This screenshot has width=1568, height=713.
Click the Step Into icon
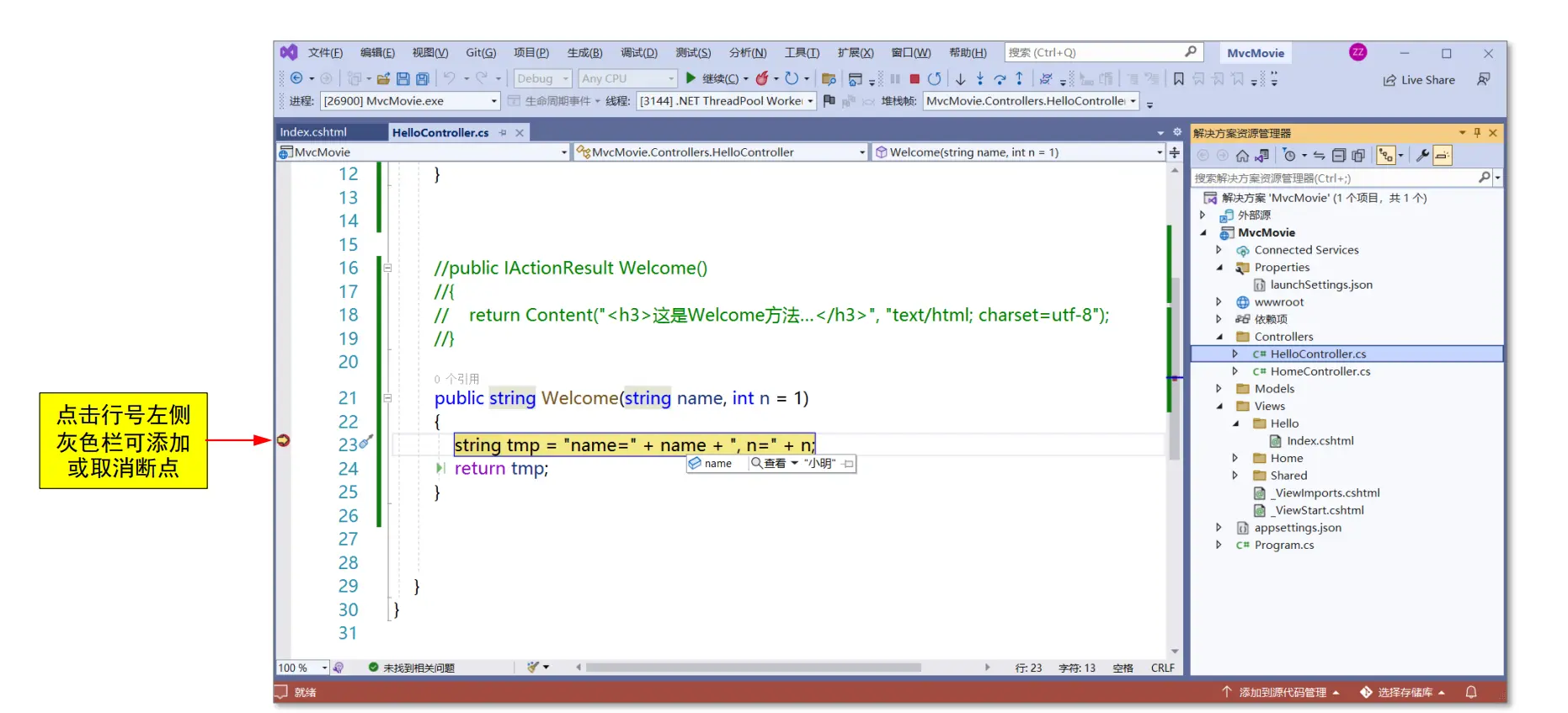[980, 78]
